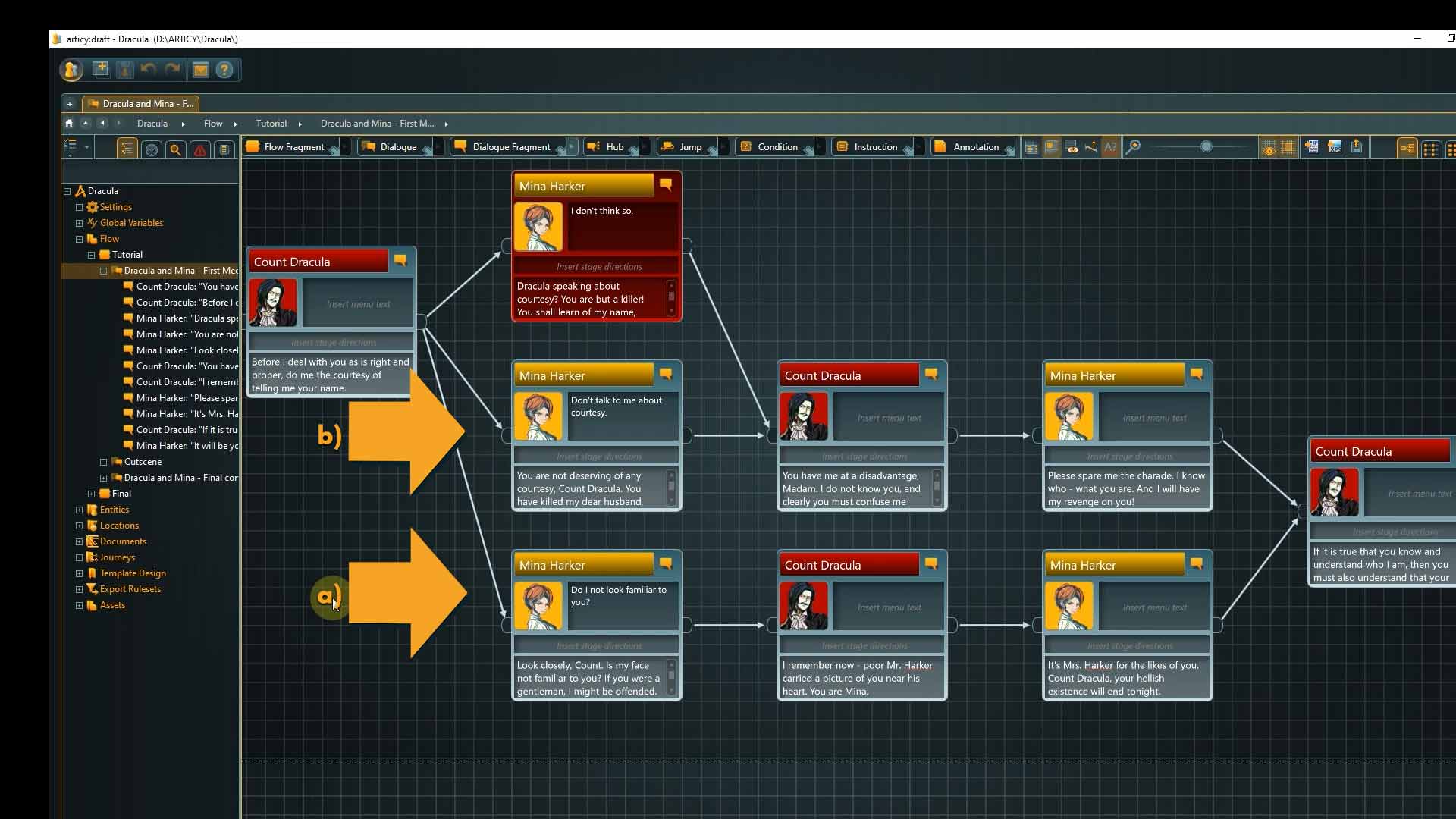Navigate home using the house icon in the breadcrumb

(68, 123)
